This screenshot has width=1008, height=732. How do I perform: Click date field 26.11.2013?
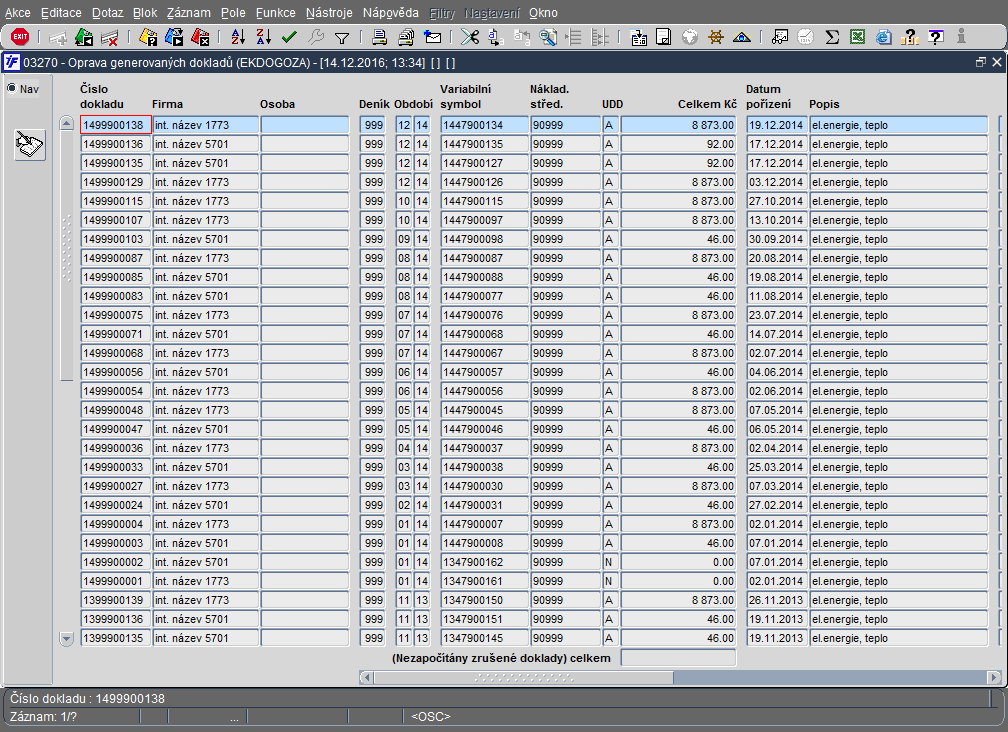click(777, 600)
